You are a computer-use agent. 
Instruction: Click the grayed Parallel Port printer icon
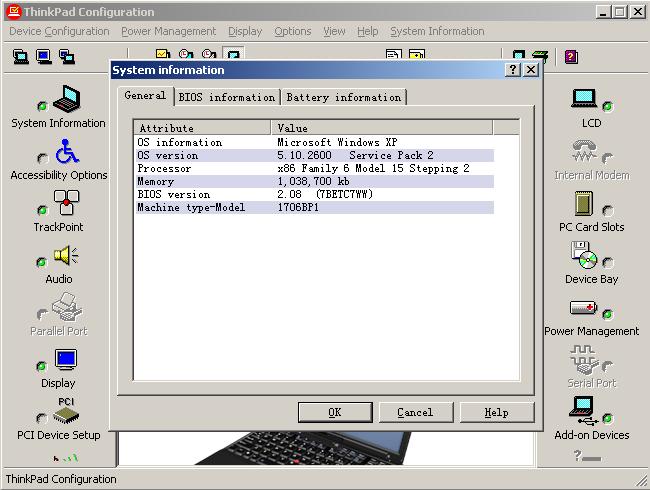(66, 307)
